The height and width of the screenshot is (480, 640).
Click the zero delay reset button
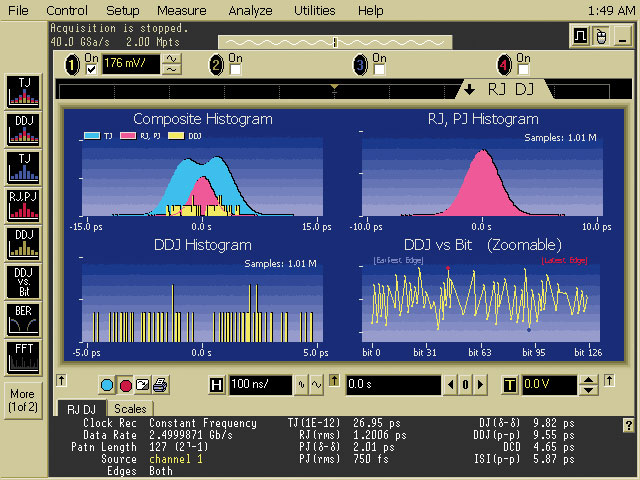465,384
